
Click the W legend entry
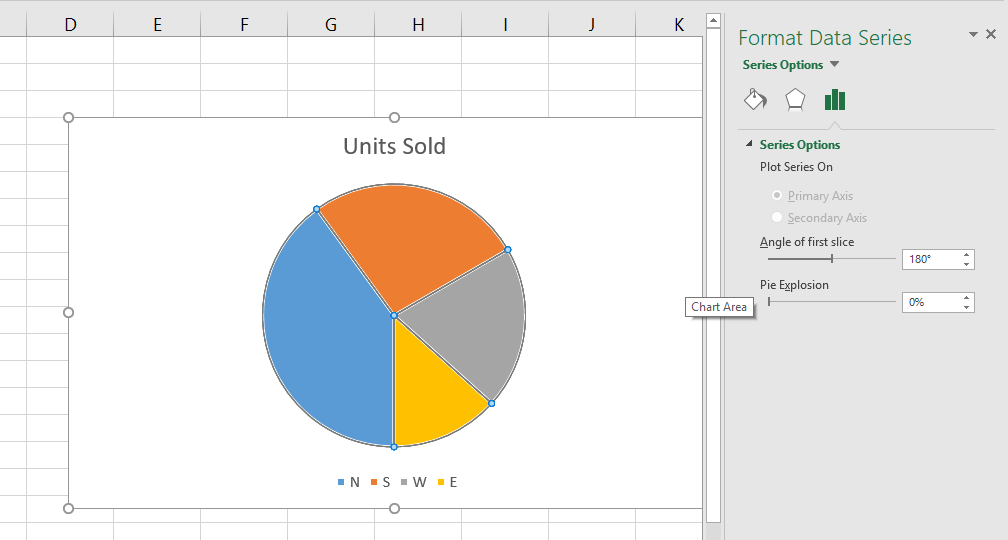(x=414, y=482)
